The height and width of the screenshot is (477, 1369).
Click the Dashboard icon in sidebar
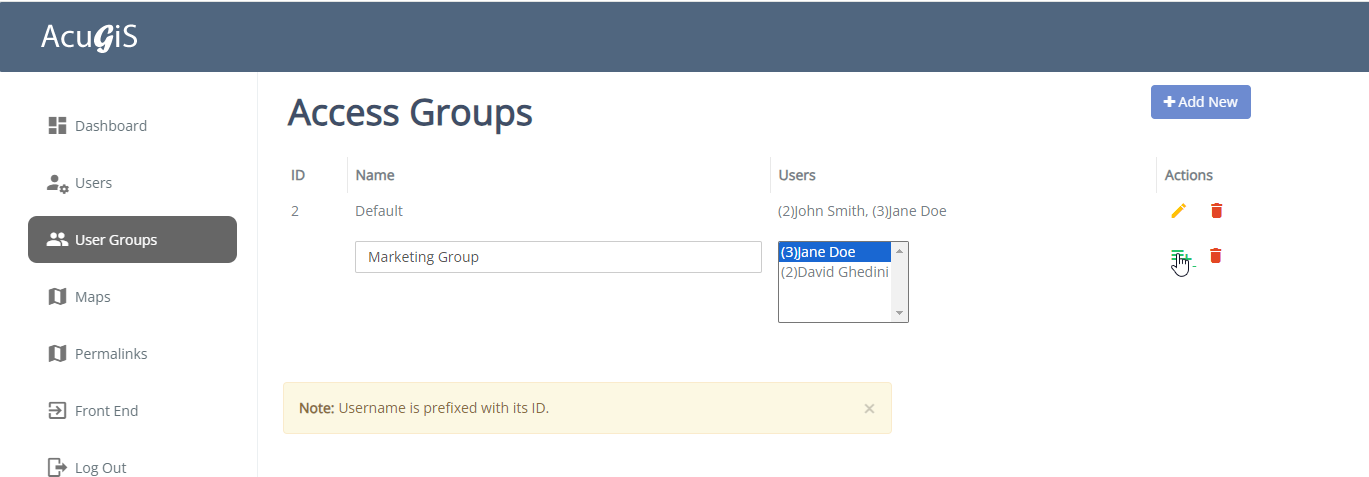tap(57, 126)
